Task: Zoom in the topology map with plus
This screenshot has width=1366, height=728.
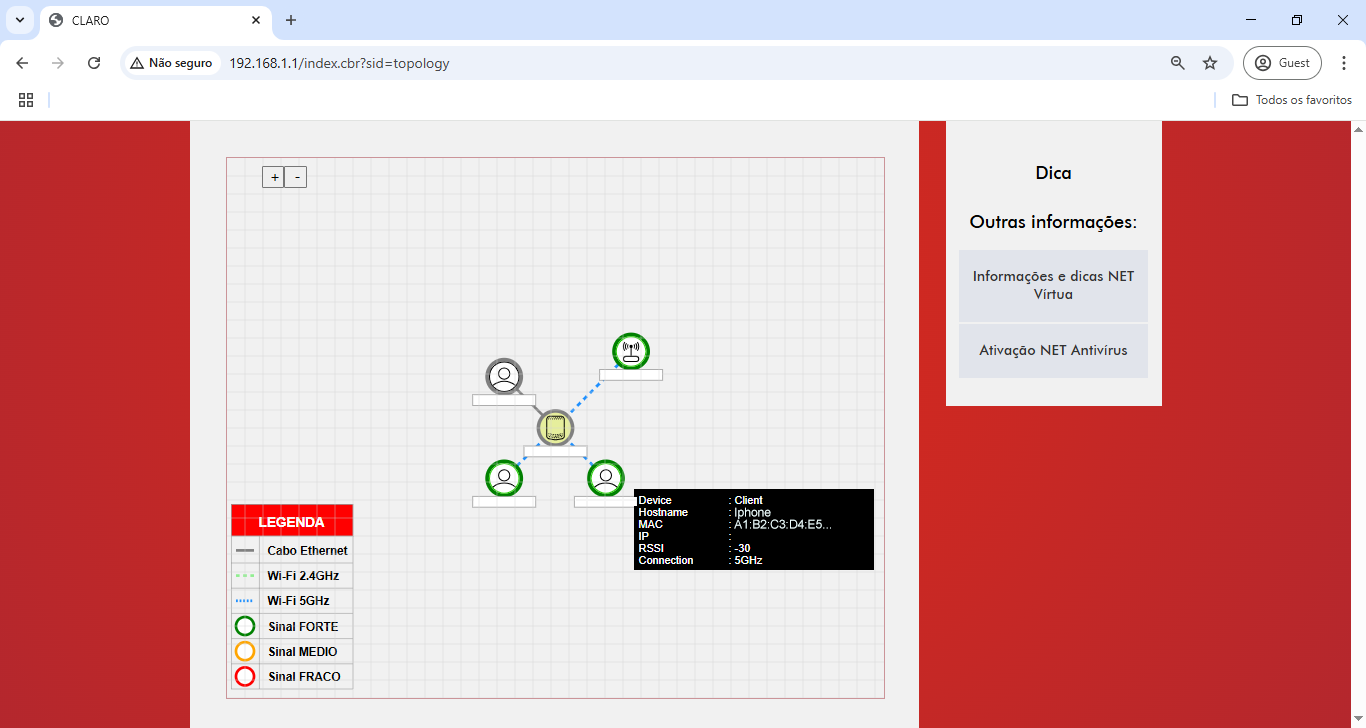Action: click(275, 177)
